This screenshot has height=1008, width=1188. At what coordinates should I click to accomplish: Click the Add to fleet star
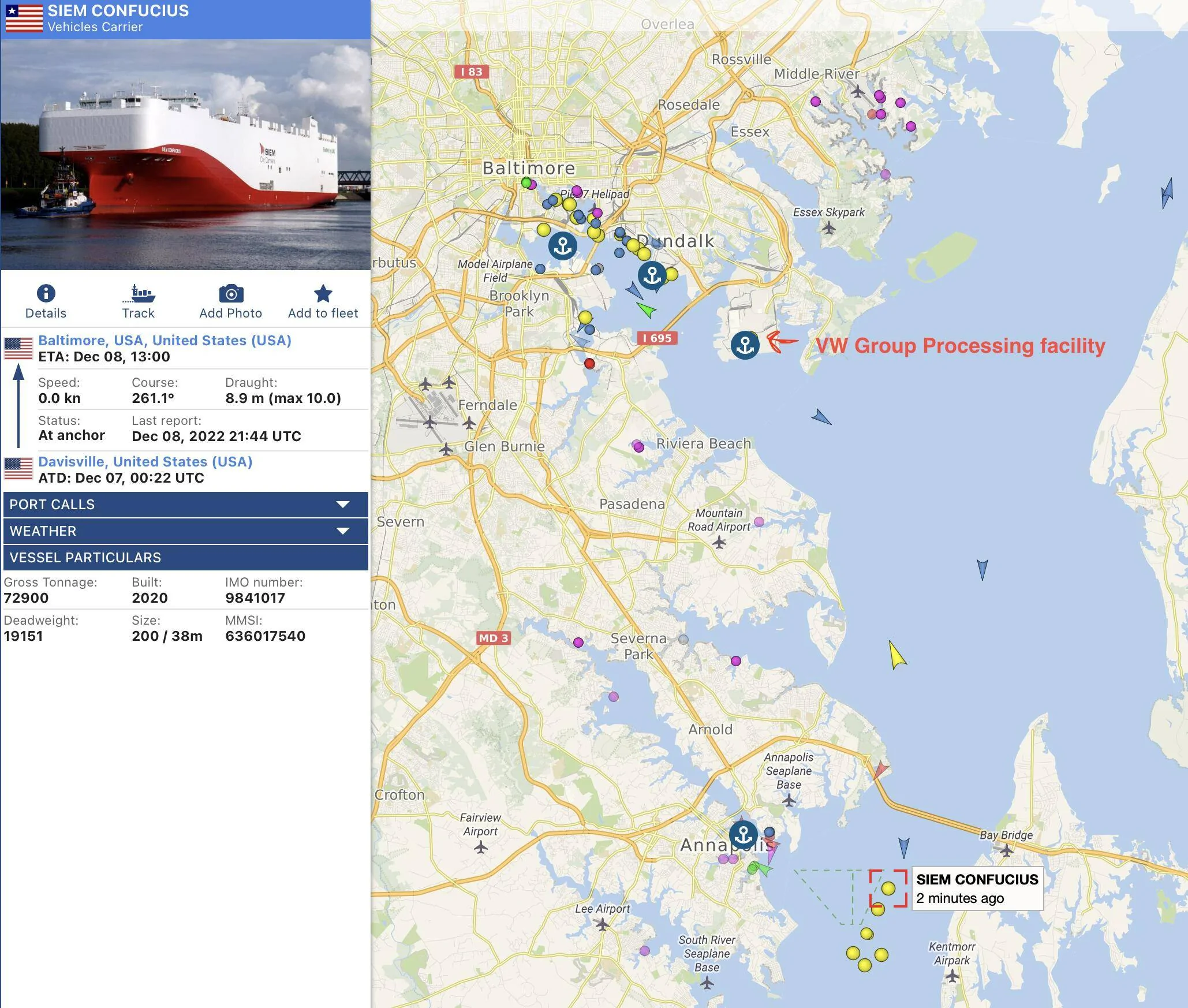(323, 293)
